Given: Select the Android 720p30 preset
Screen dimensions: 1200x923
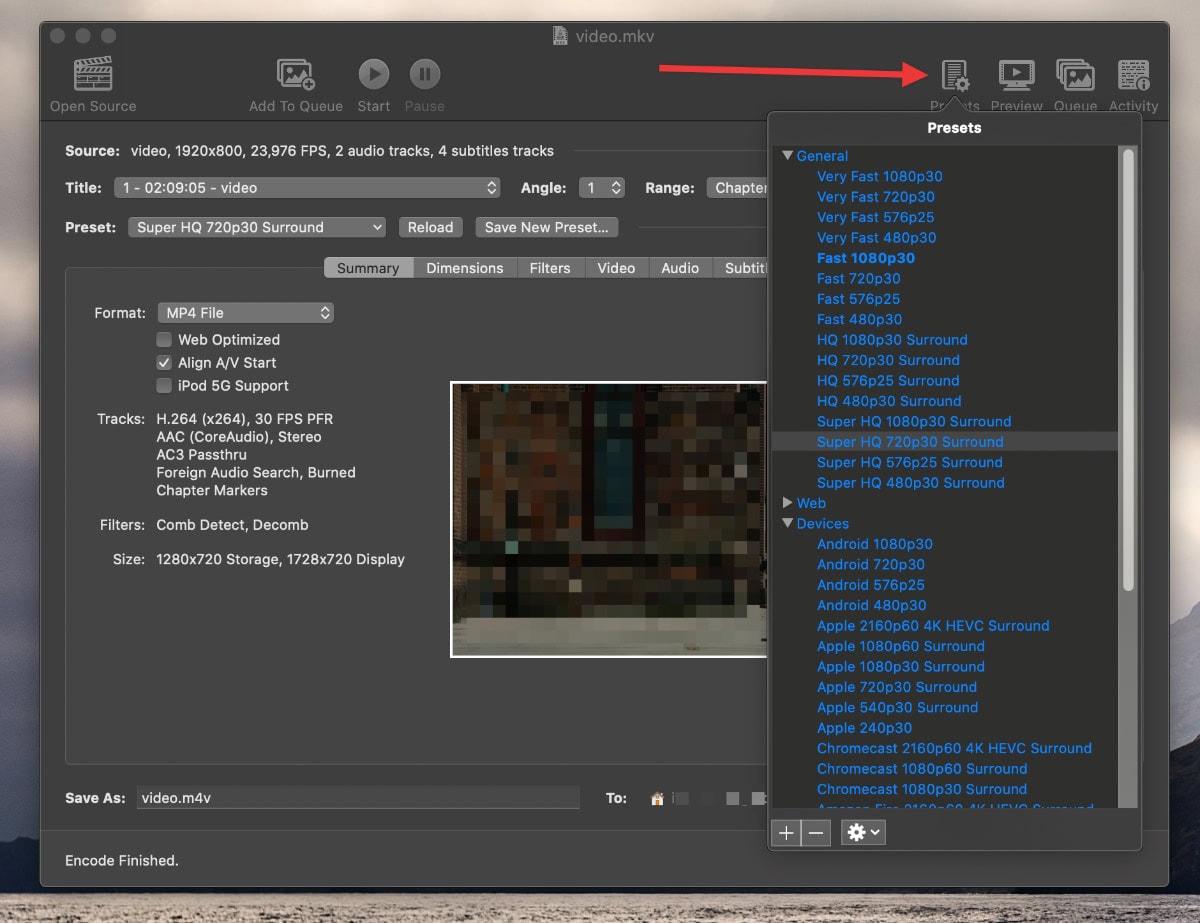Looking at the screenshot, I should point(871,565).
